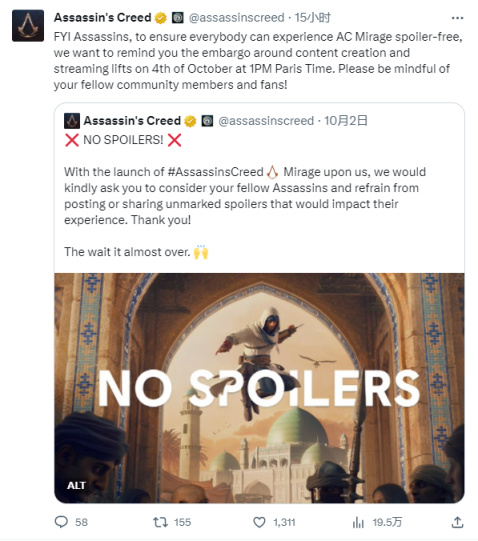Click the share upload icon
This screenshot has width=478, height=541.
pos(457,522)
